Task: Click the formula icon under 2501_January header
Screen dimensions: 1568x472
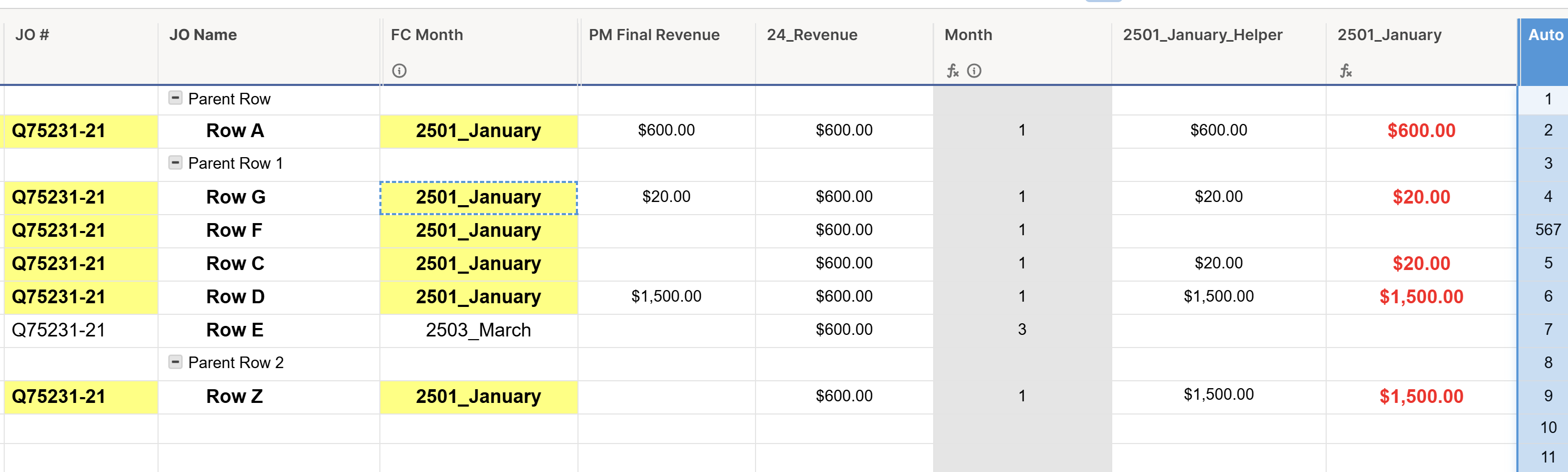Action: point(1345,71)
